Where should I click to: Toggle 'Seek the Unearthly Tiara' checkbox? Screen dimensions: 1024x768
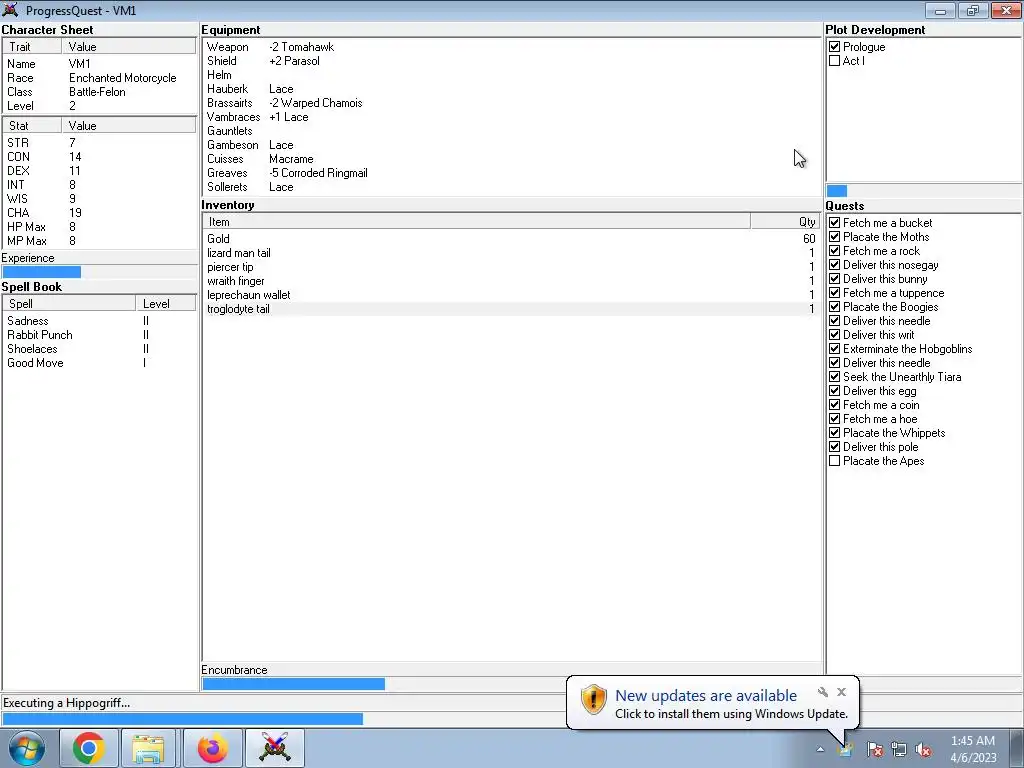(835, 377)
